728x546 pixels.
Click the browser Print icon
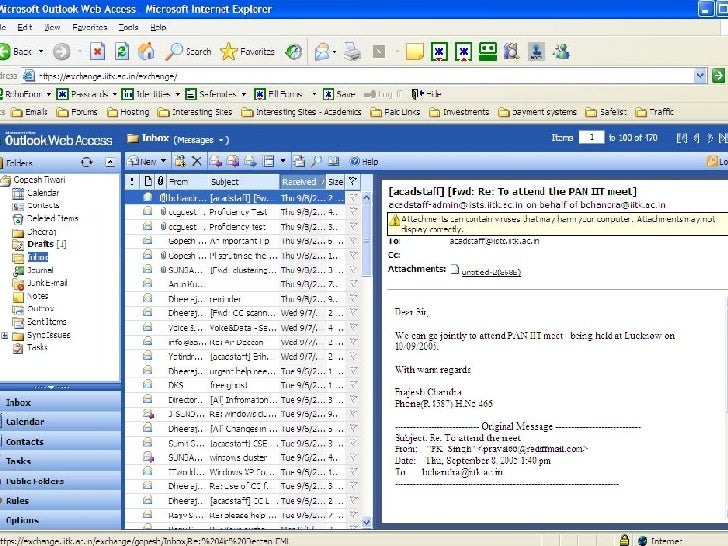[352, 52]
